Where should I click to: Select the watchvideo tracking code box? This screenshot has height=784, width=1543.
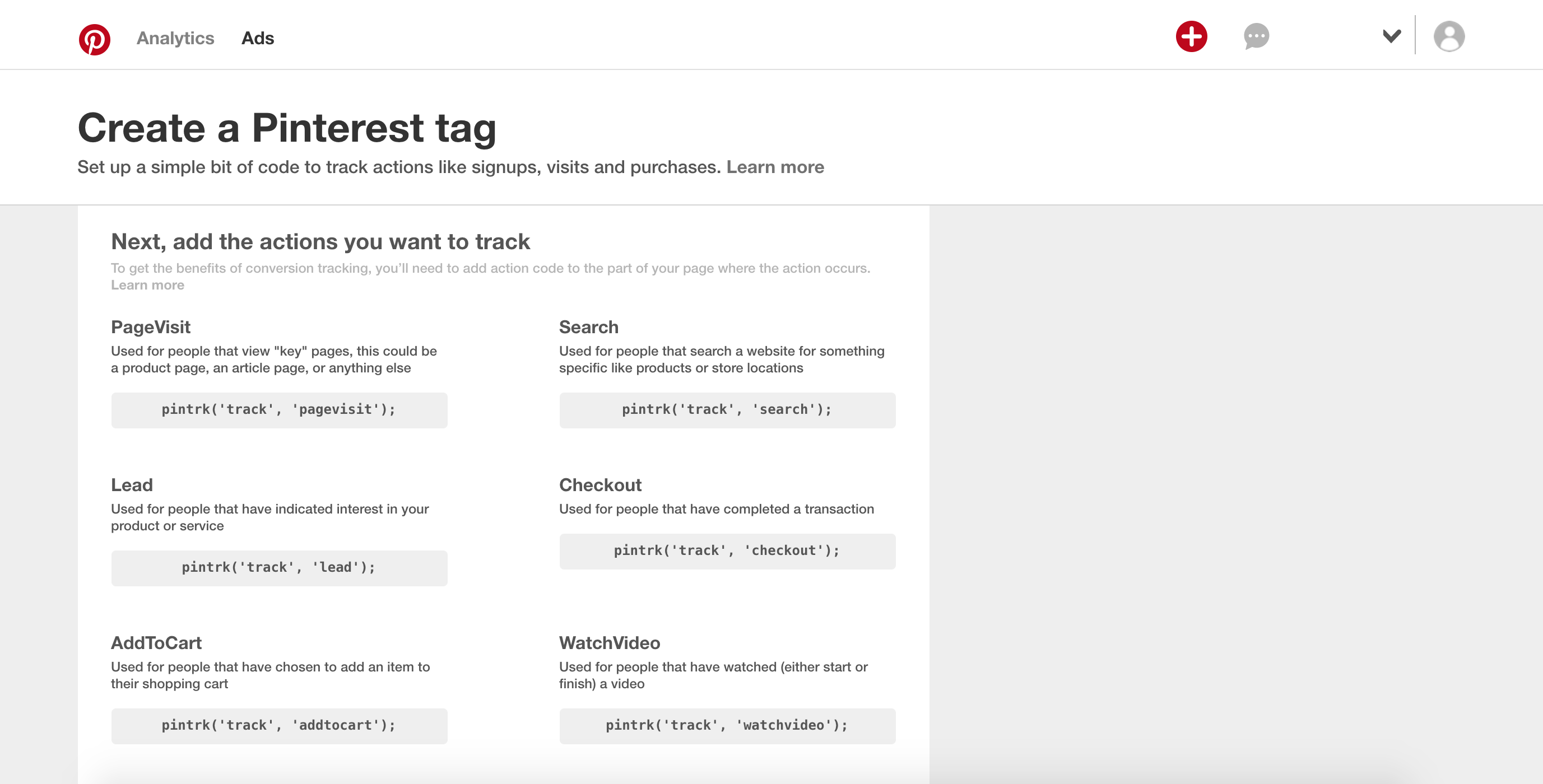tap(727, 726)
